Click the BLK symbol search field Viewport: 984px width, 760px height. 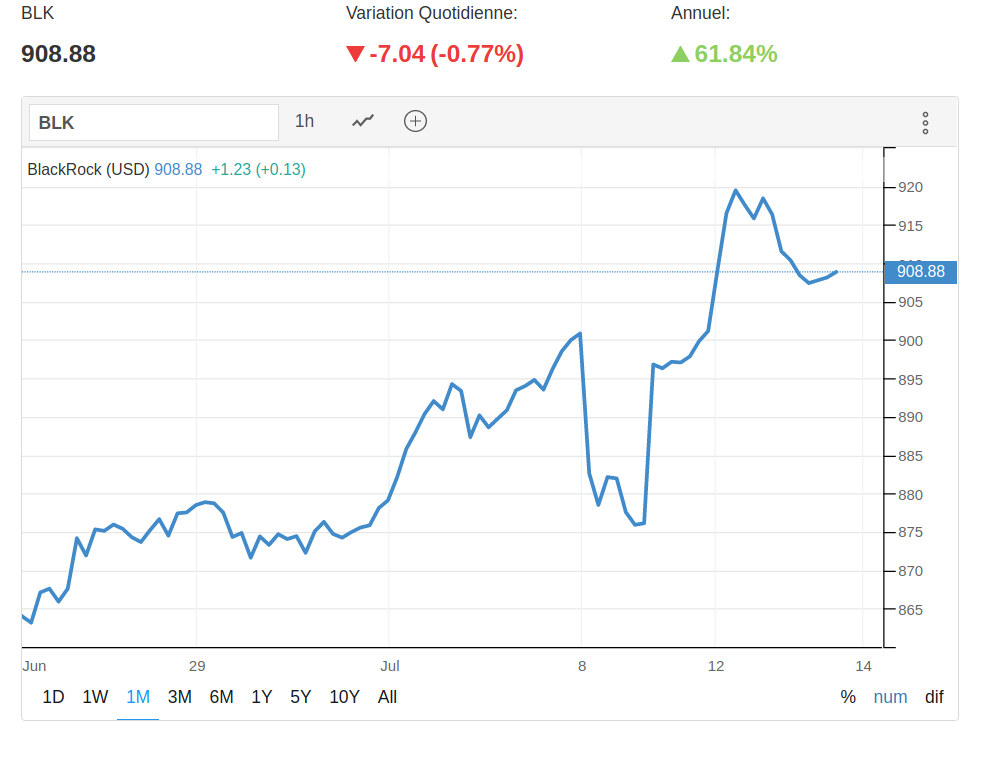point(154,123)
